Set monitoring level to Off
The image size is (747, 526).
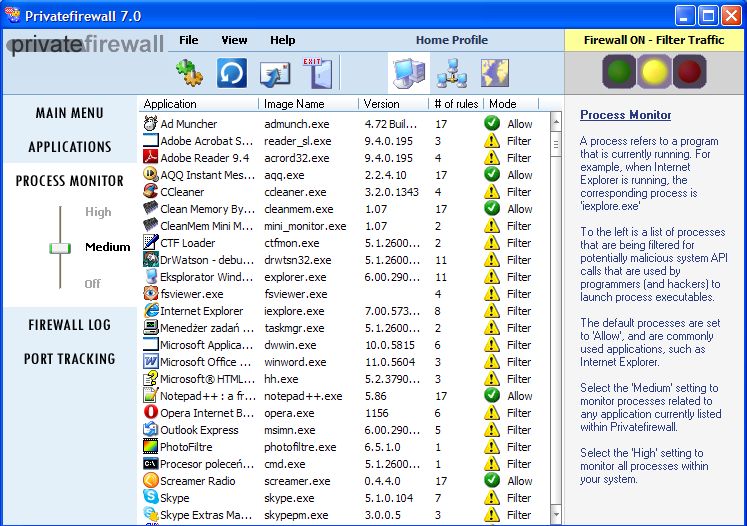(92, 284)
